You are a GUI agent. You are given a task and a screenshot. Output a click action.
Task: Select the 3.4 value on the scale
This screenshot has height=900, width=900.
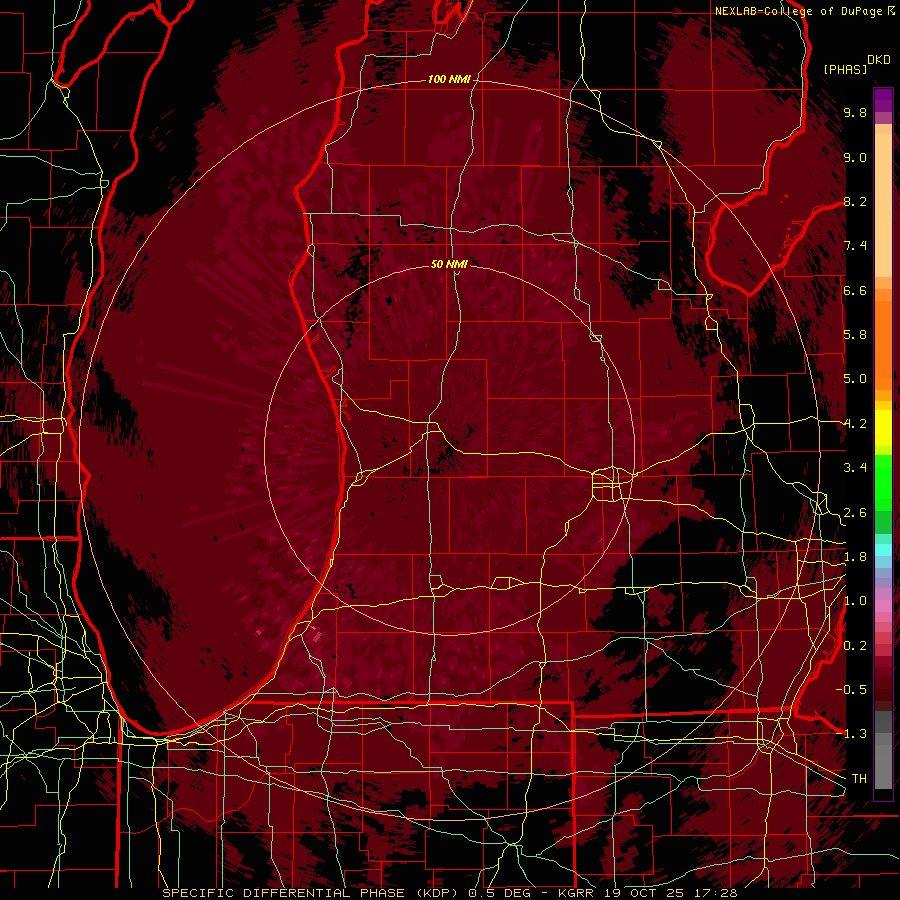click(855, 468)
